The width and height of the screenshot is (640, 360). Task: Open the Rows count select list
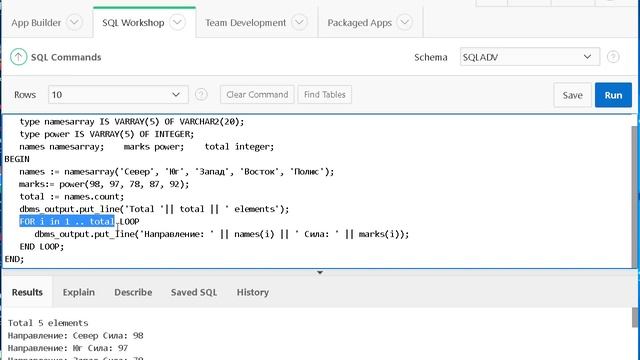(x=118, y=95)
